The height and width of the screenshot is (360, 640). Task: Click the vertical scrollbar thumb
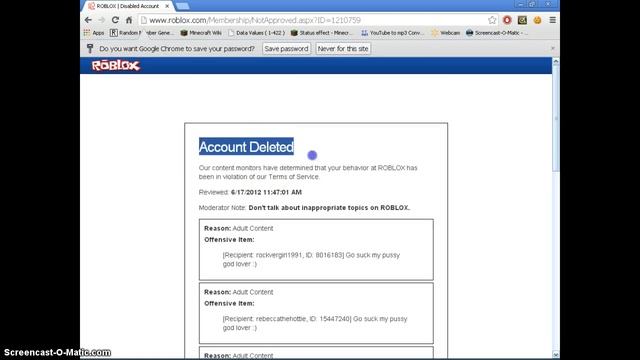tap(556, 118)
